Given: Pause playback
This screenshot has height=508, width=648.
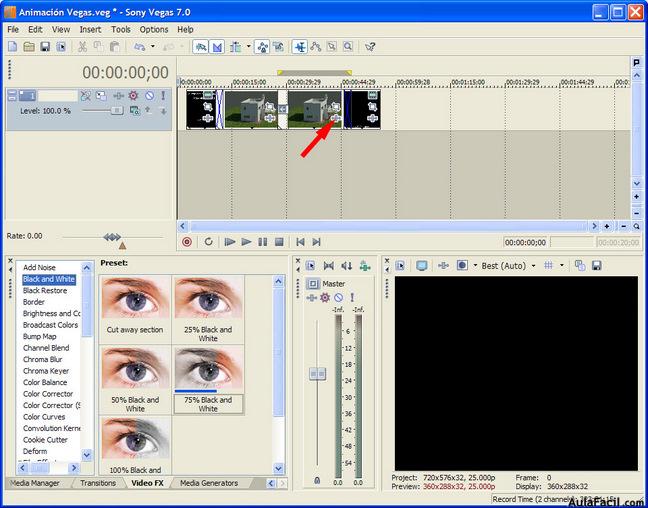Looking at the screenshot, I should (x=262, y=242).
